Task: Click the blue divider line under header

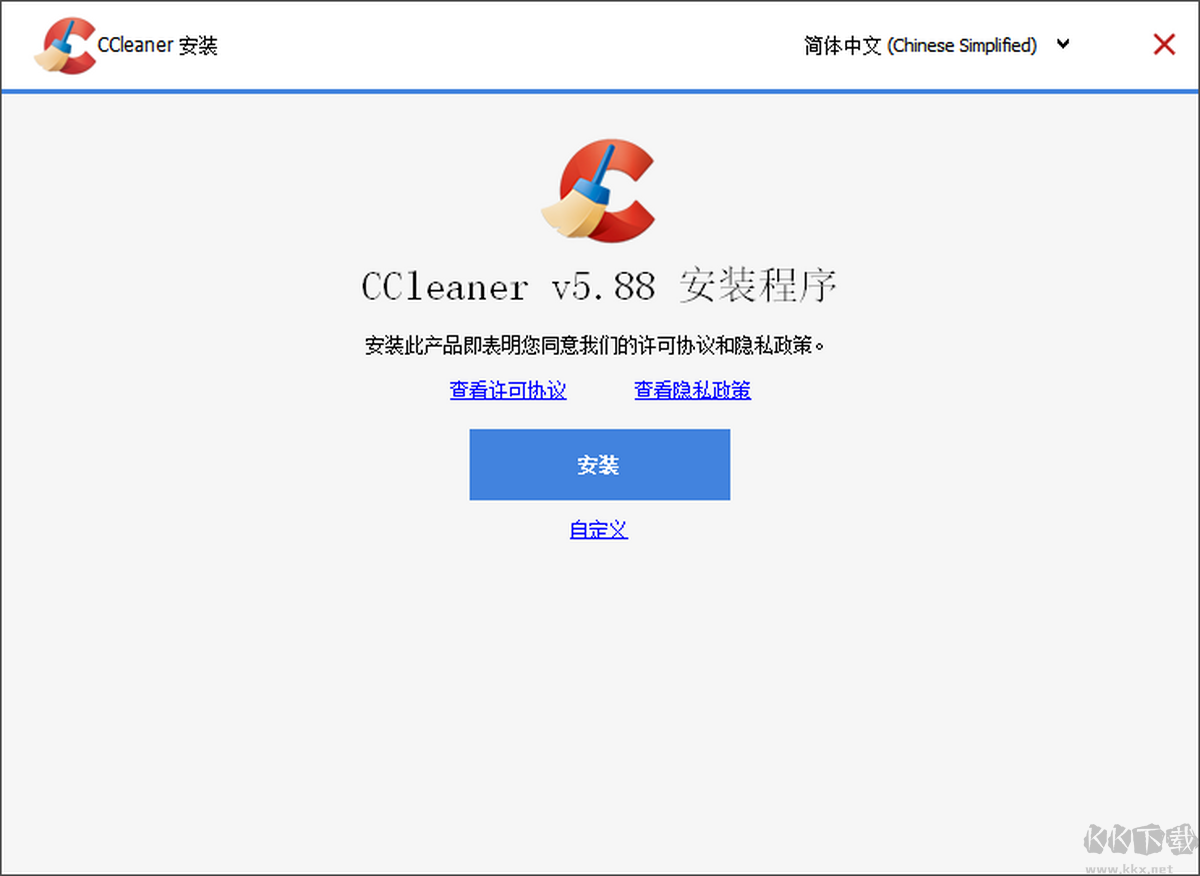Action: point(600,91)
